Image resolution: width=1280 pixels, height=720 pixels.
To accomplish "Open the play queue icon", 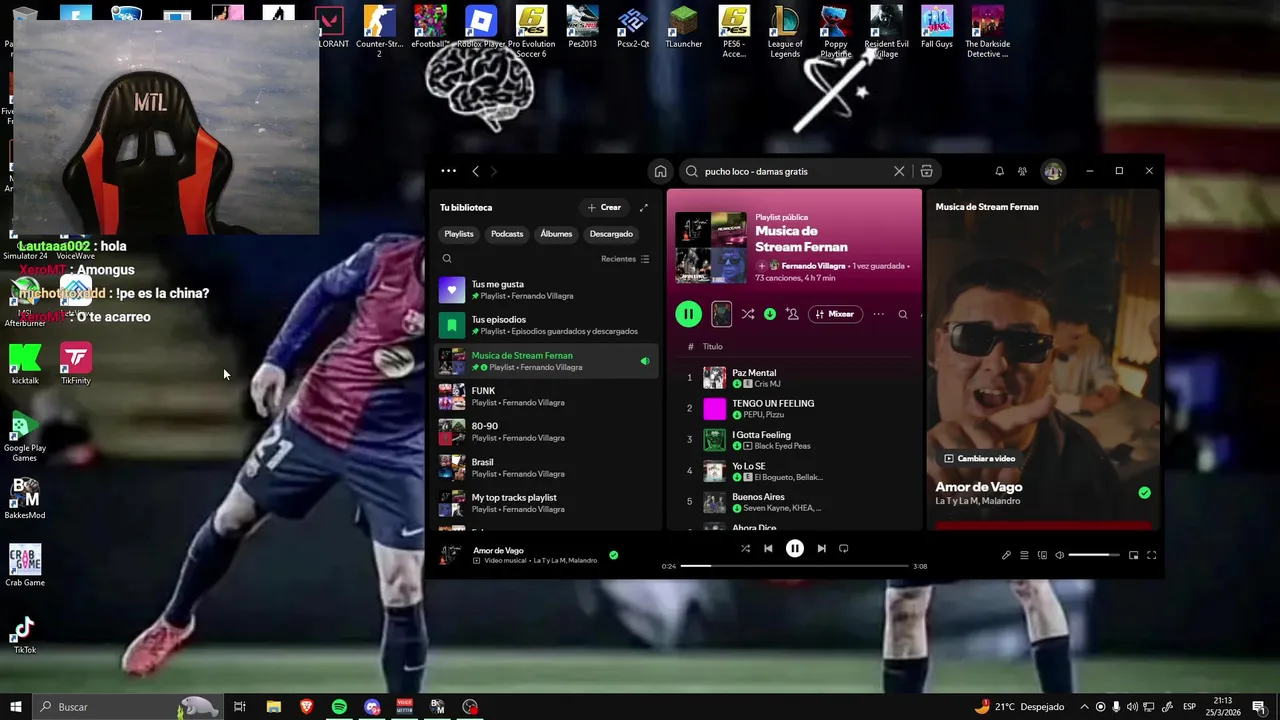I will tap(1024, 555).
